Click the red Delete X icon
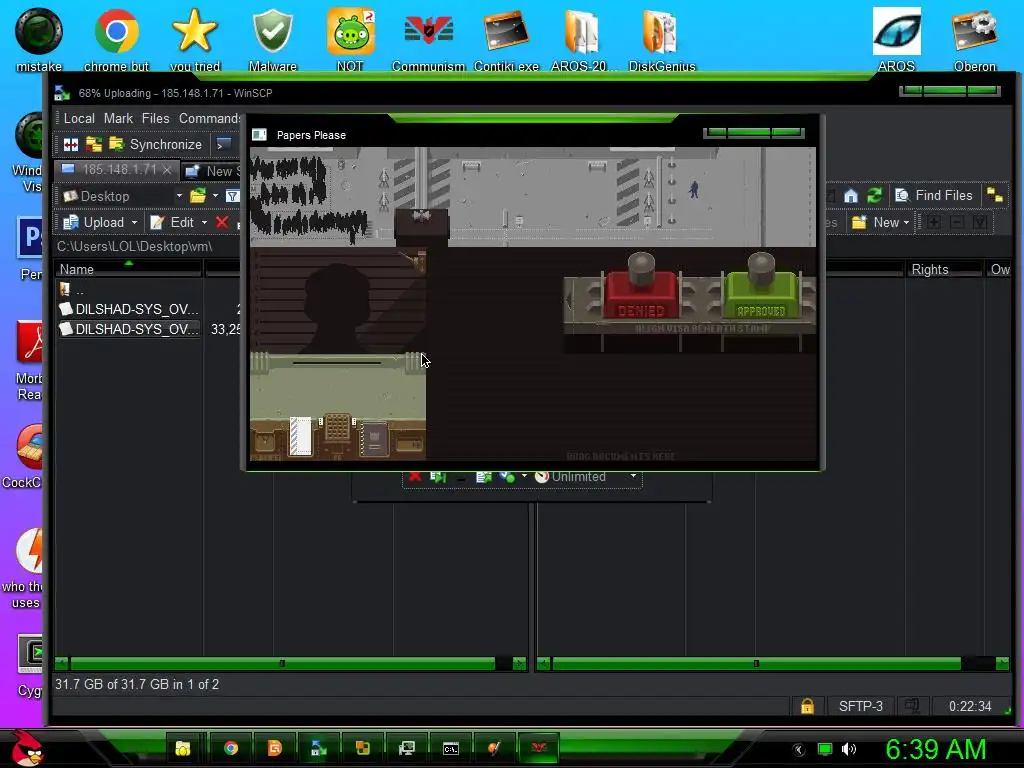The image size is (1024, 768). 222,222
